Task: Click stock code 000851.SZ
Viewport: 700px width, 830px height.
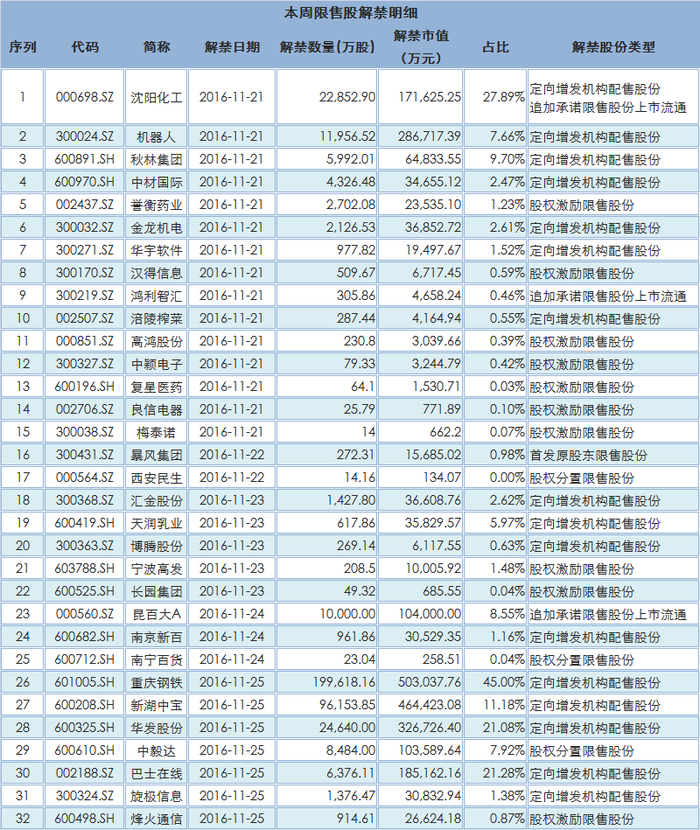Action: point(85,341)
